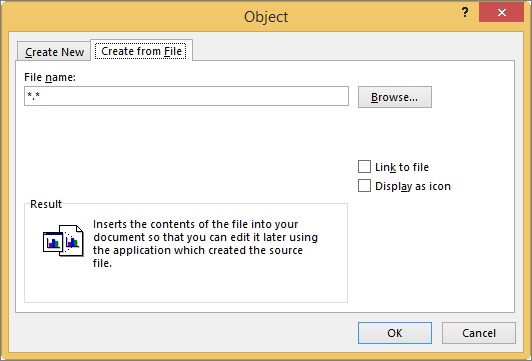Screen dimensions: 532x361
Task: Select the Create from File tab
Action: (141, 51)
